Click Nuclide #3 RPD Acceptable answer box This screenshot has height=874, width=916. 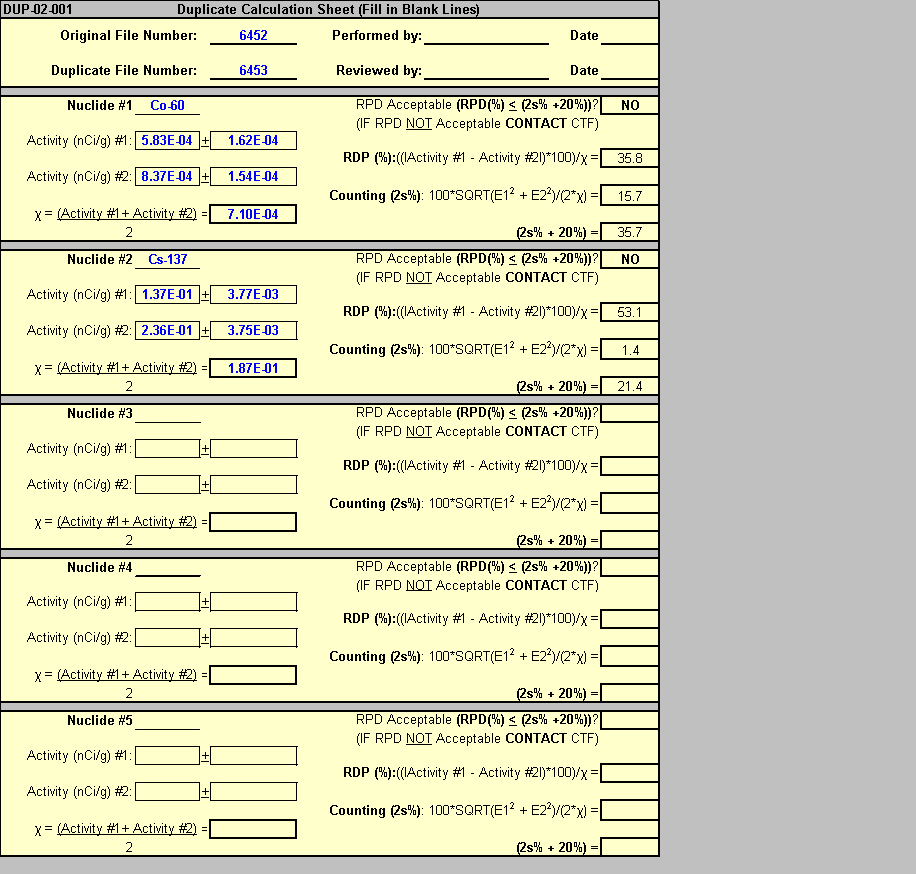click(630, 414)
